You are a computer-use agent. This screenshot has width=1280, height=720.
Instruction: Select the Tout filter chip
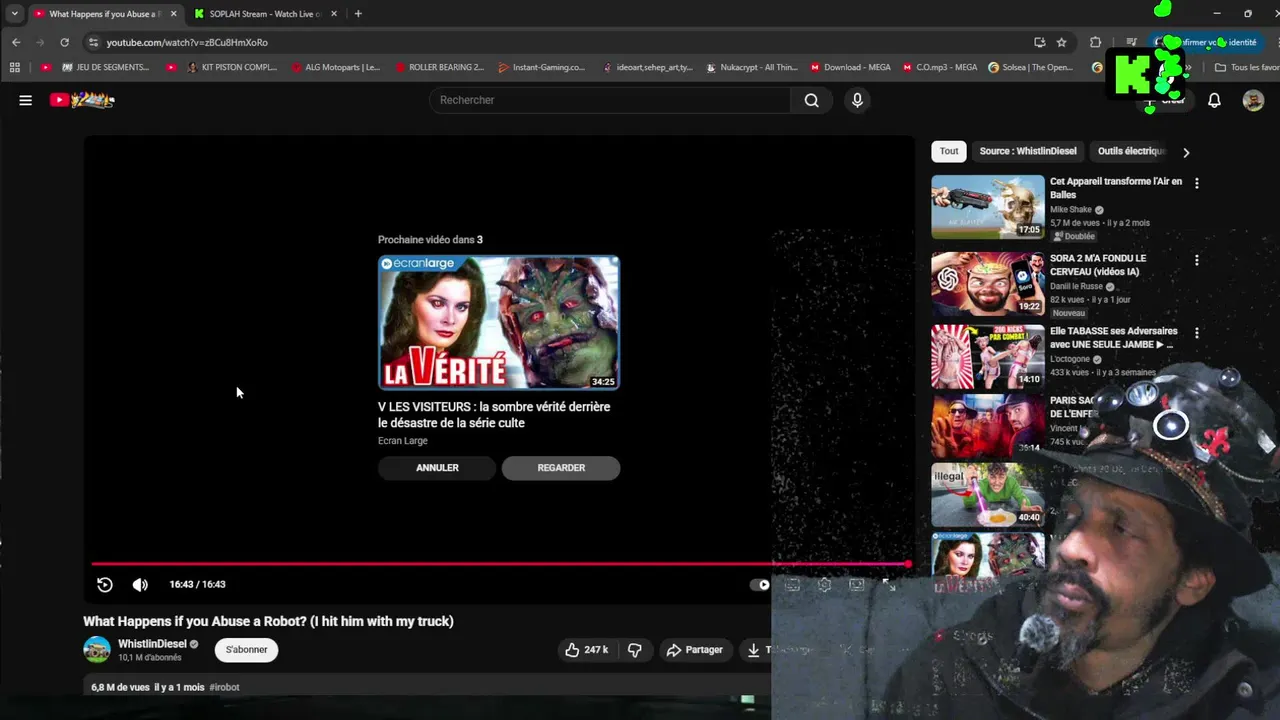coord(949,151)
